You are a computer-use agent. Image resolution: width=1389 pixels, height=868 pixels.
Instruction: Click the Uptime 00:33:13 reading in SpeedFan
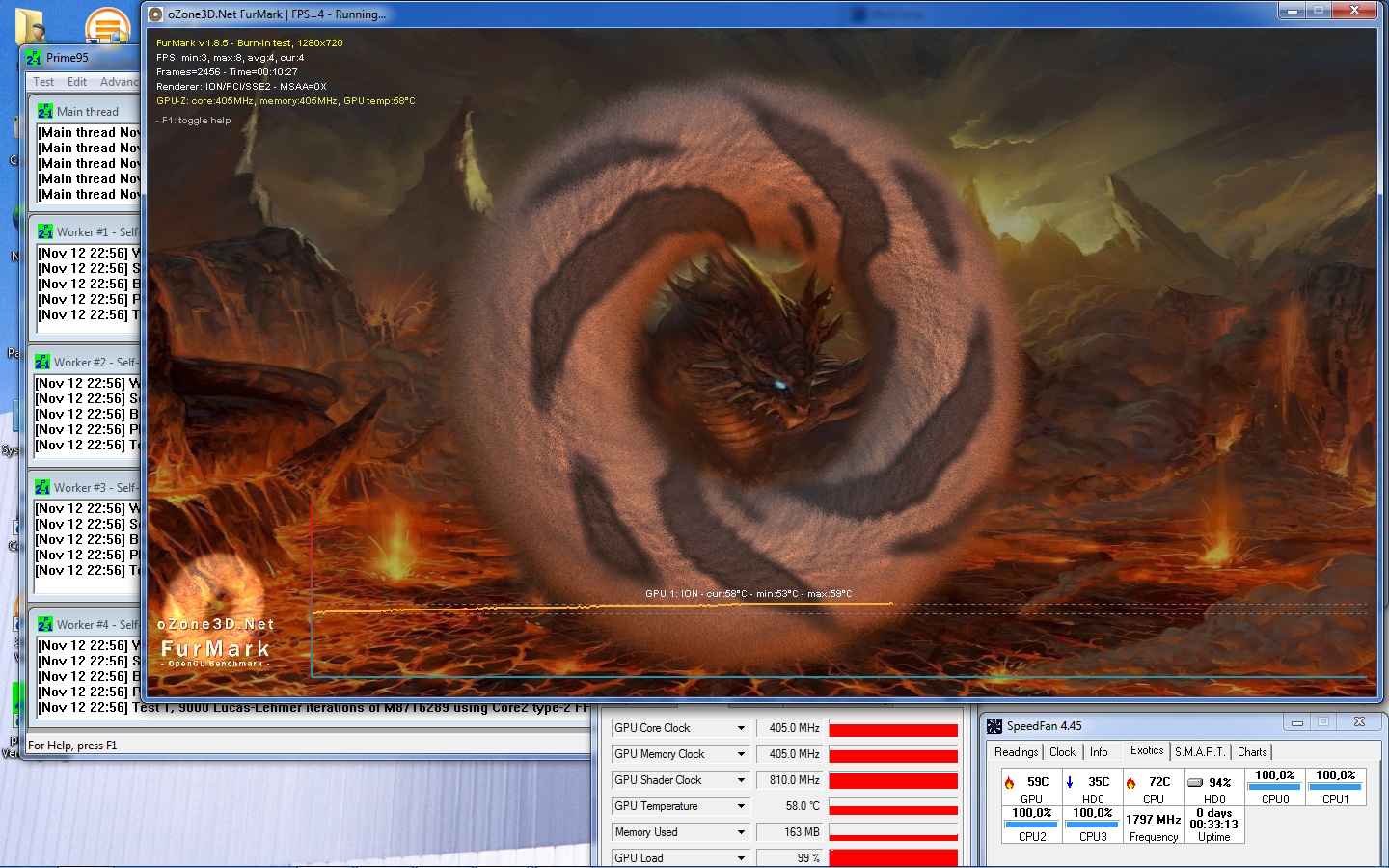[x=1213, y=825]
